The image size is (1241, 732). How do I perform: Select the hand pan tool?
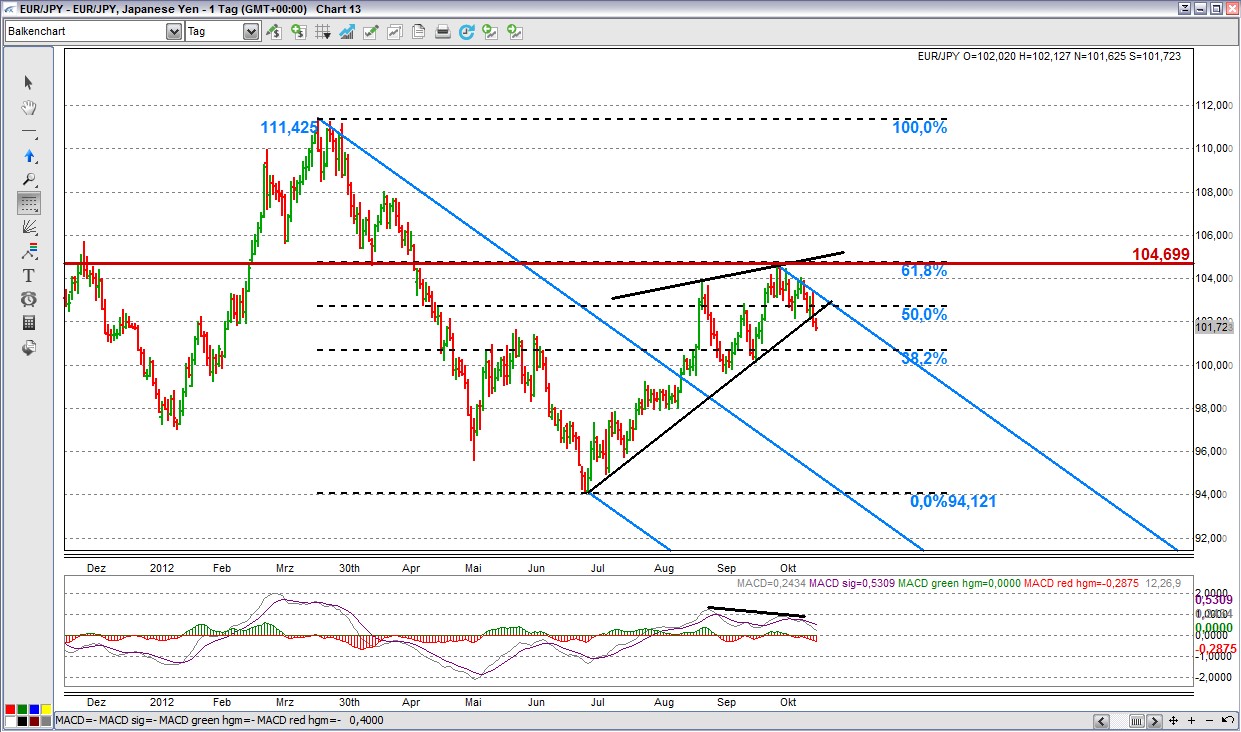[x=29, y=107]
